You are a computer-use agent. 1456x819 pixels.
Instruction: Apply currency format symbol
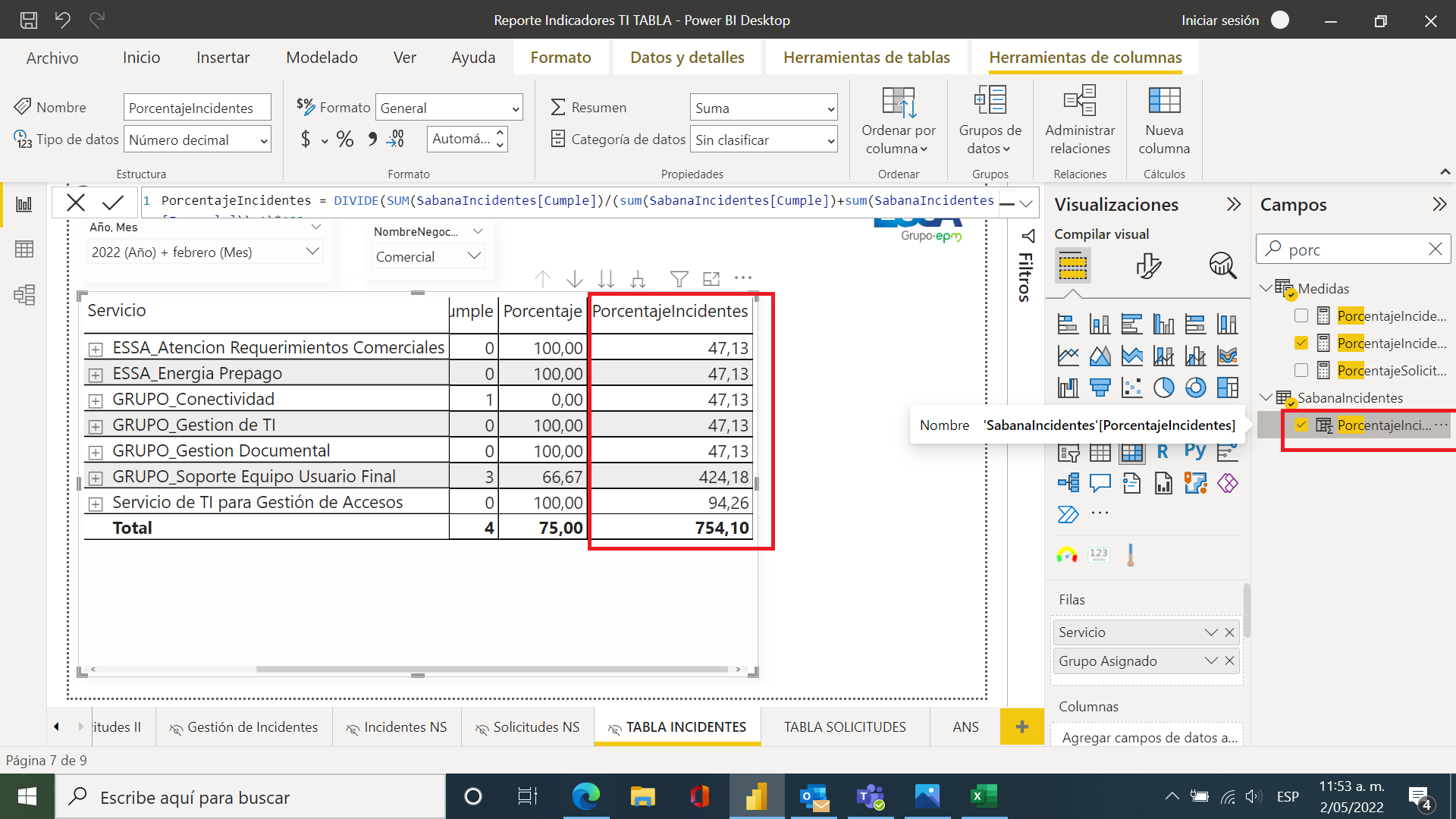pyautogui.click(x=306, y=139)
